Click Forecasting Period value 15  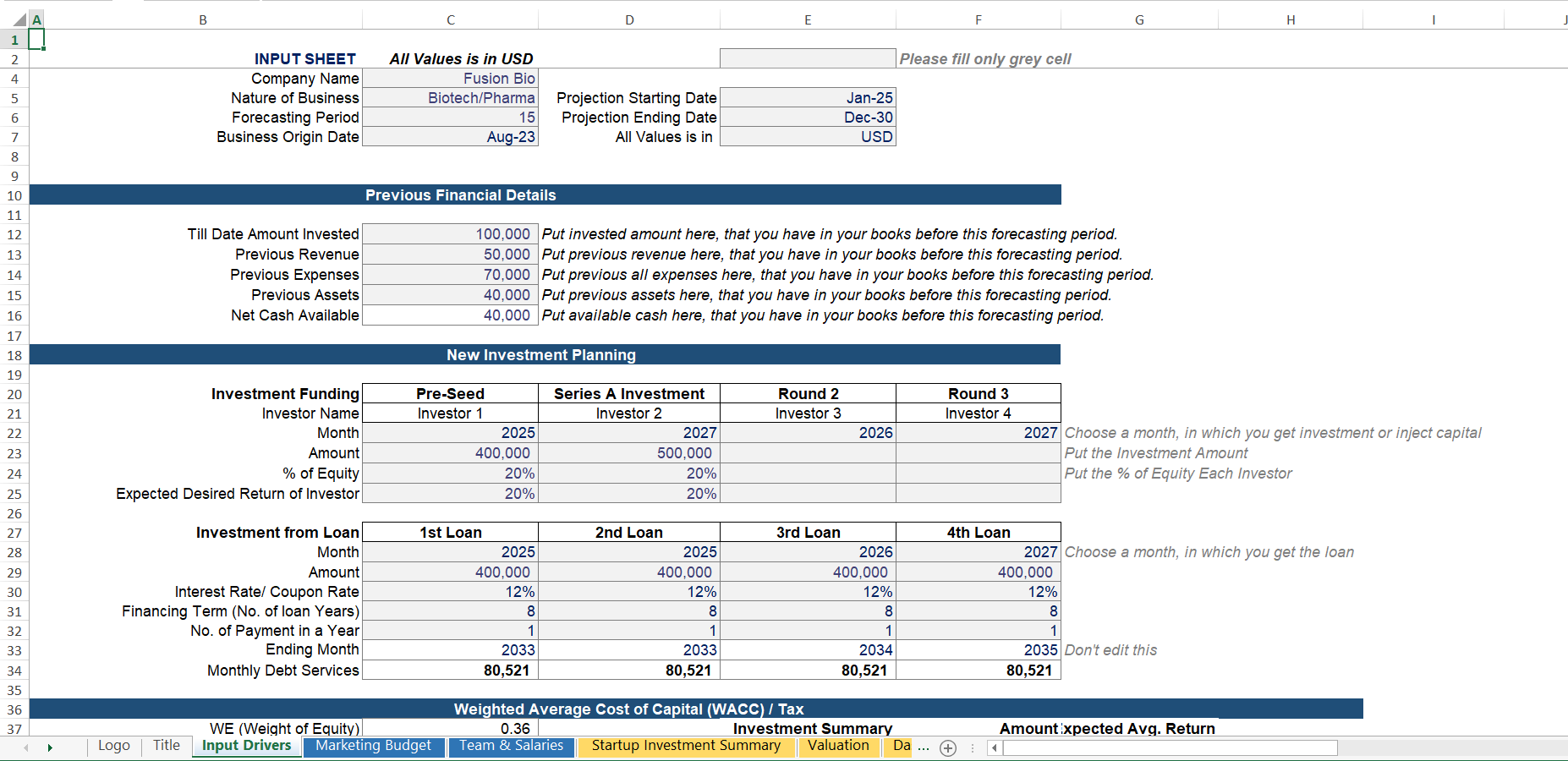[x=451, y=118]
